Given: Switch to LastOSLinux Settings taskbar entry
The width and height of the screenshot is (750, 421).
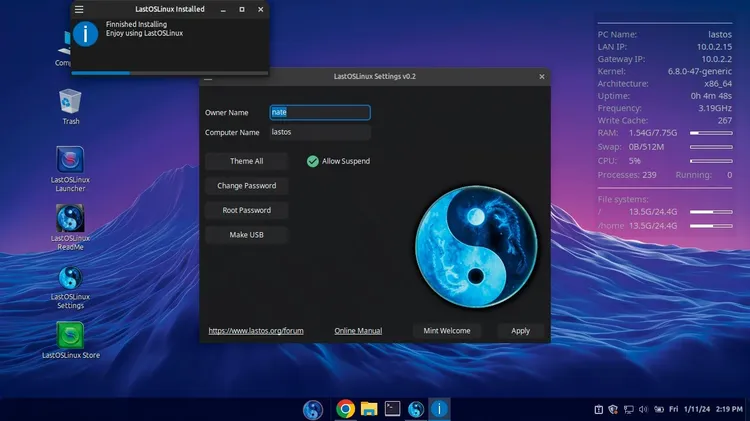Looking at the screenshot, I should (416, 409).
